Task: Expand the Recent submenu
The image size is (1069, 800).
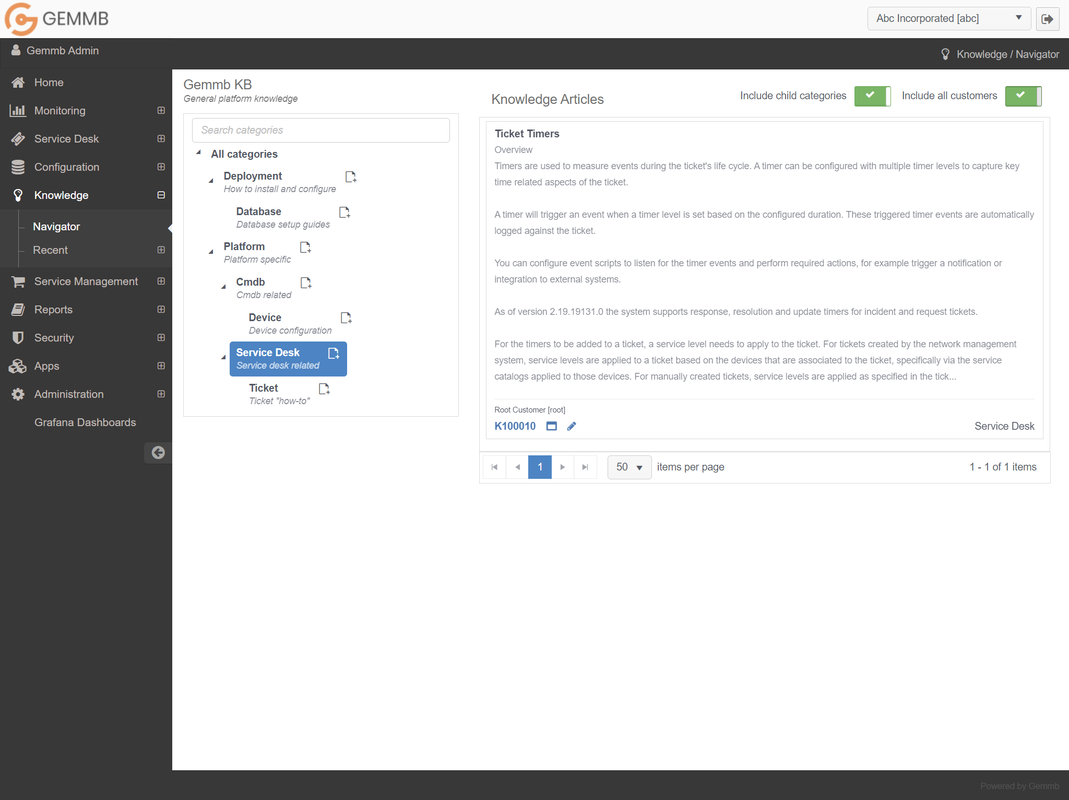Action: click(161, 250)
